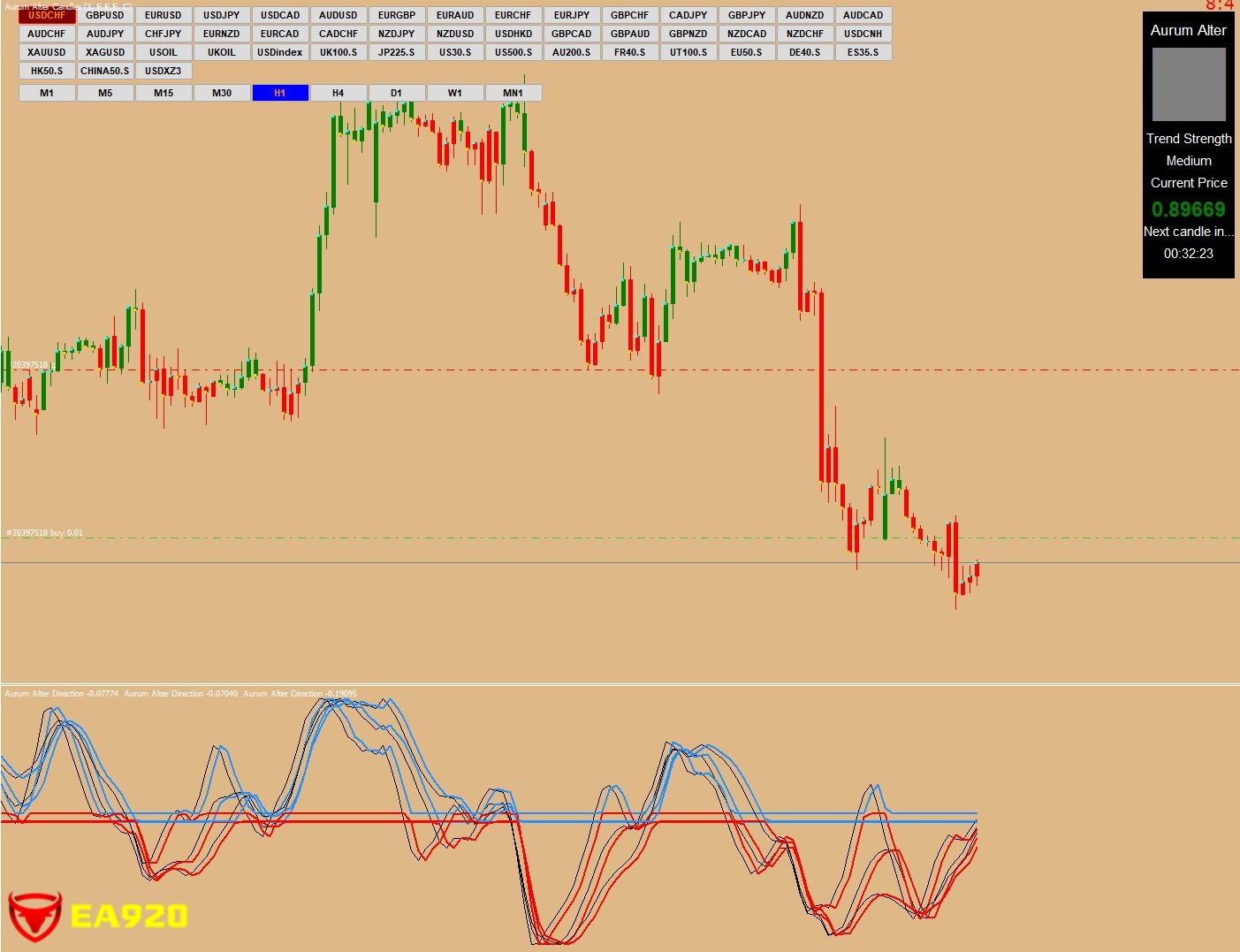Choose the MN1 monthly timeframe

[513, 93]
